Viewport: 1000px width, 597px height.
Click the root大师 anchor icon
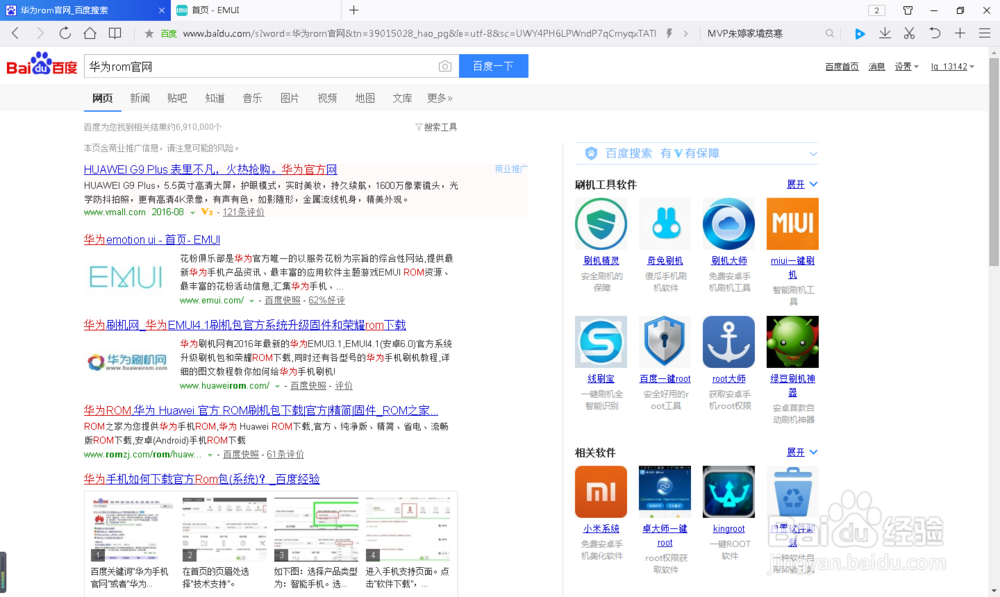pyautogui.click(x=728, y=341)
